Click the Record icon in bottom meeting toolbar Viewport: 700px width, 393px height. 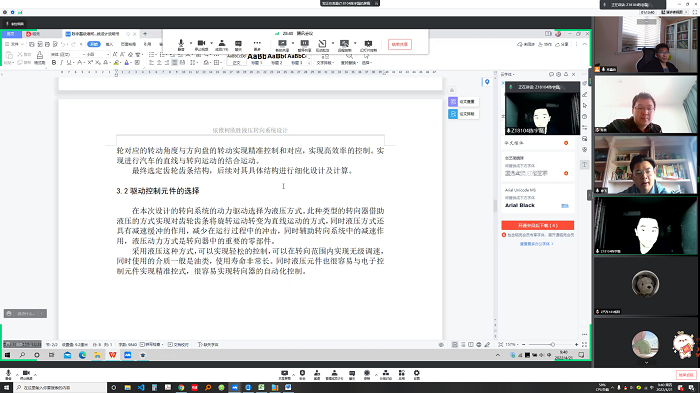click(367, 373)
